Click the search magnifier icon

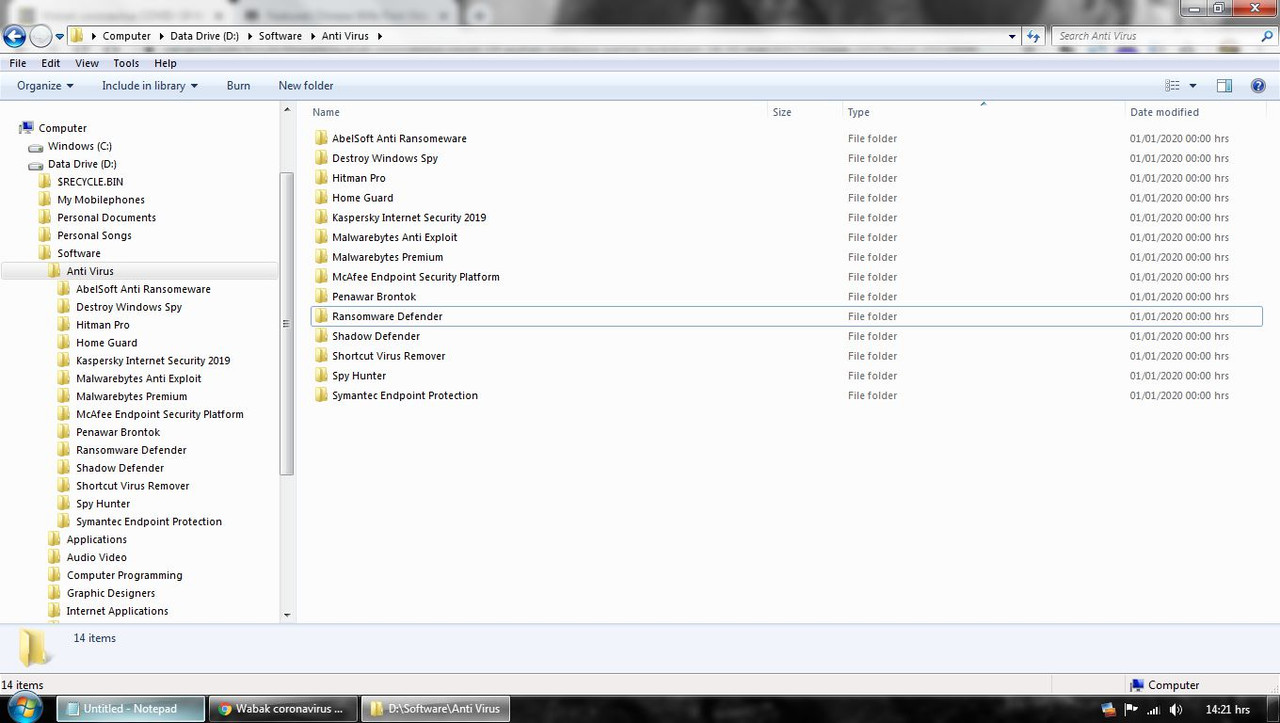tap(1268, 36)
